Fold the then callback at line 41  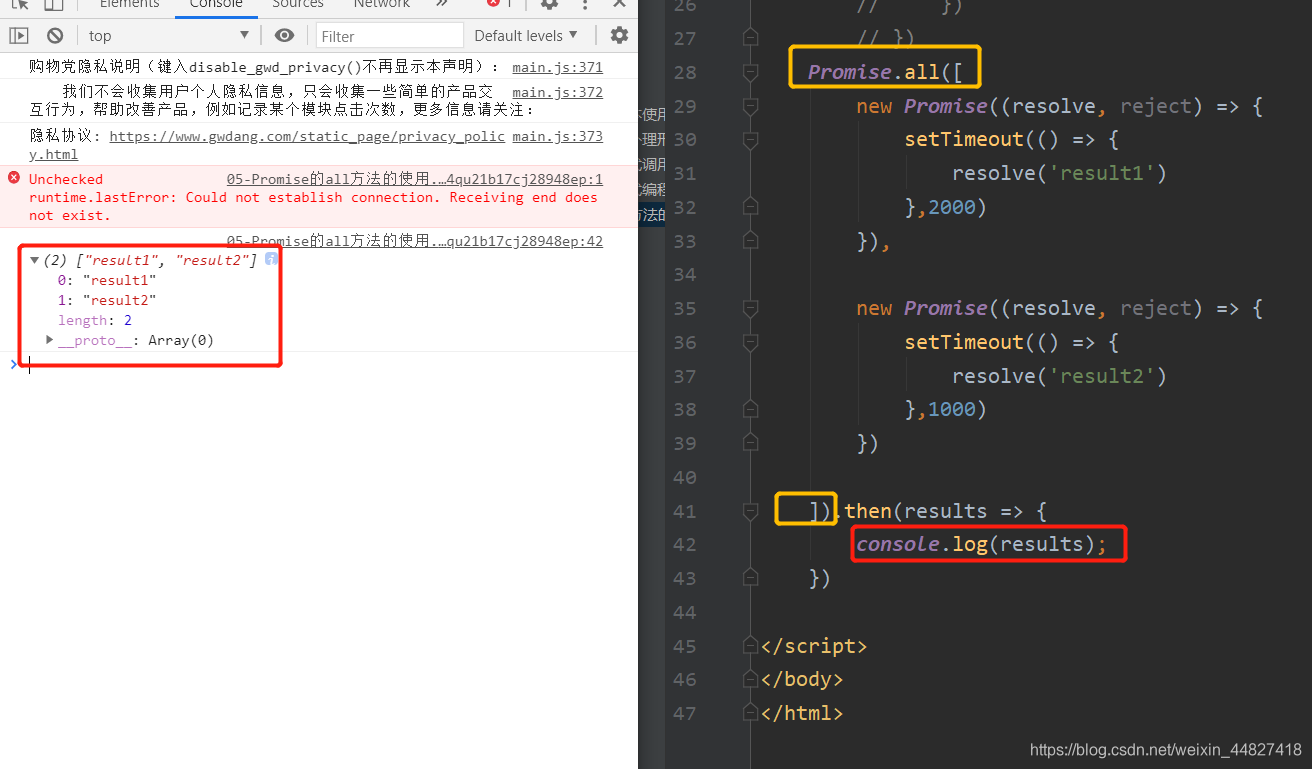[x=751, y=511]
